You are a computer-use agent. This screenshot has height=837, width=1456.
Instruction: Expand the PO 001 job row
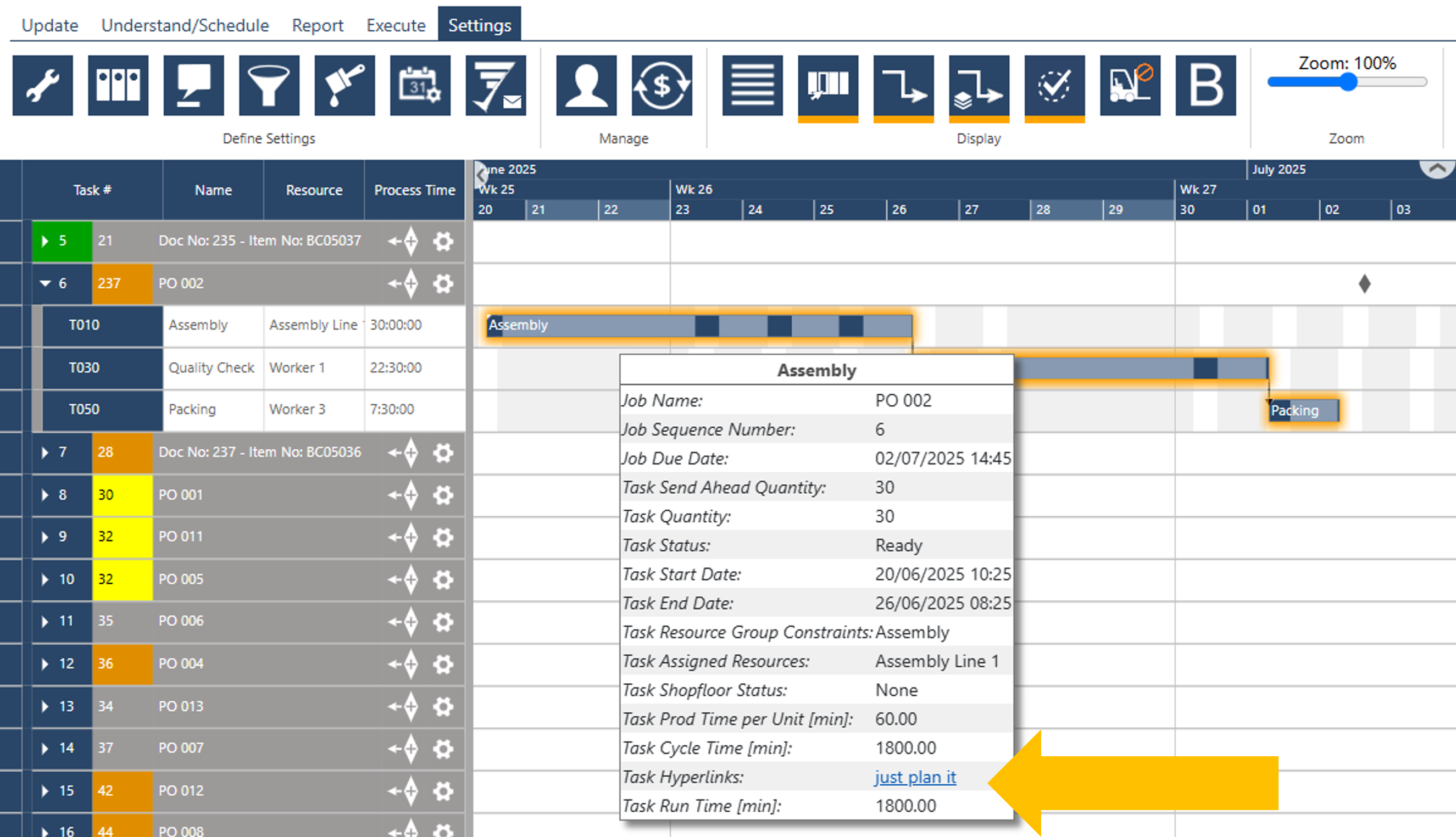click(x=45, y=495)
